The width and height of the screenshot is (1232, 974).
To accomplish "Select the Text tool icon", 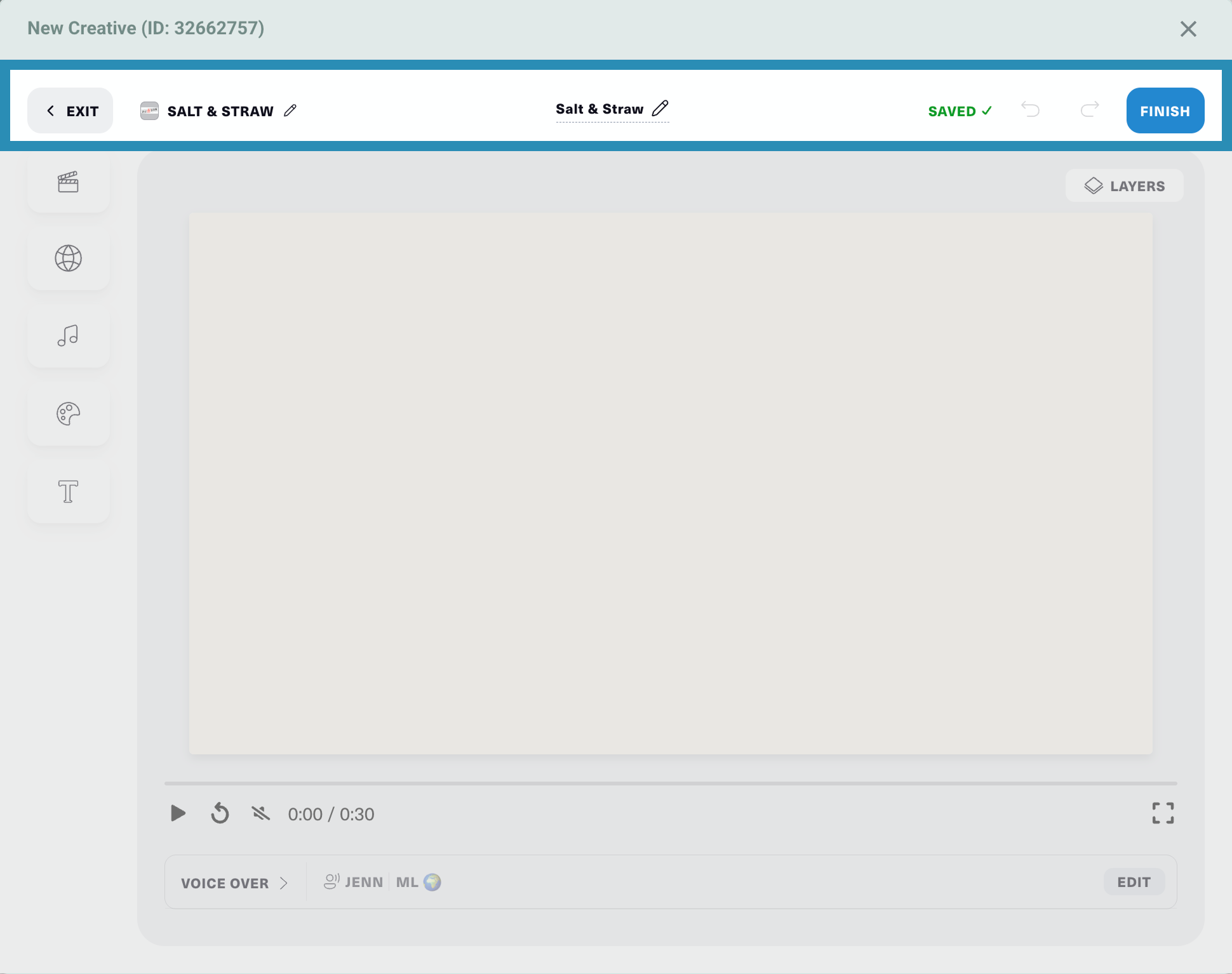I will [x=68, y=491].
